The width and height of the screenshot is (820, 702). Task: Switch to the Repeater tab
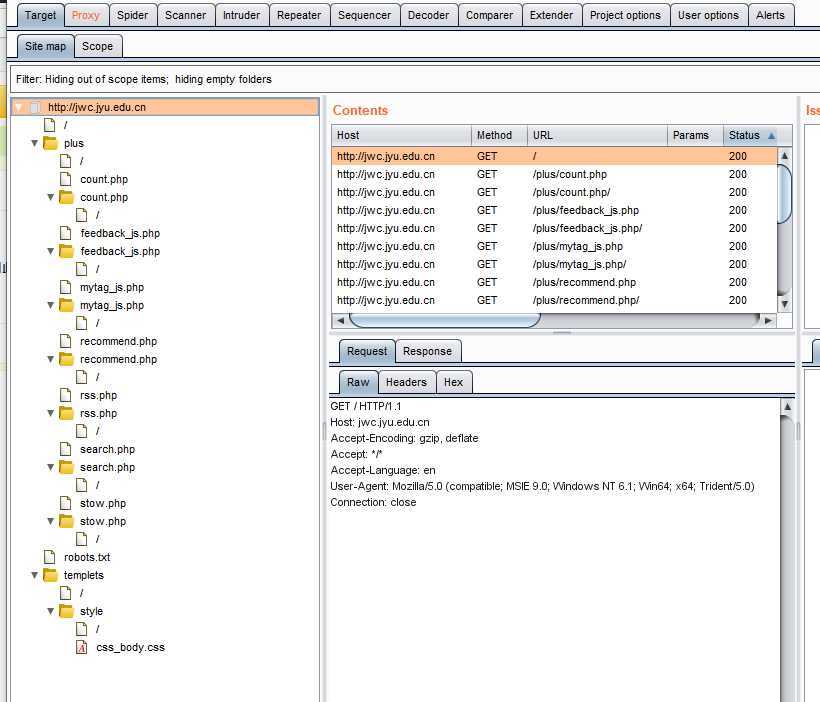click(299, 15)
